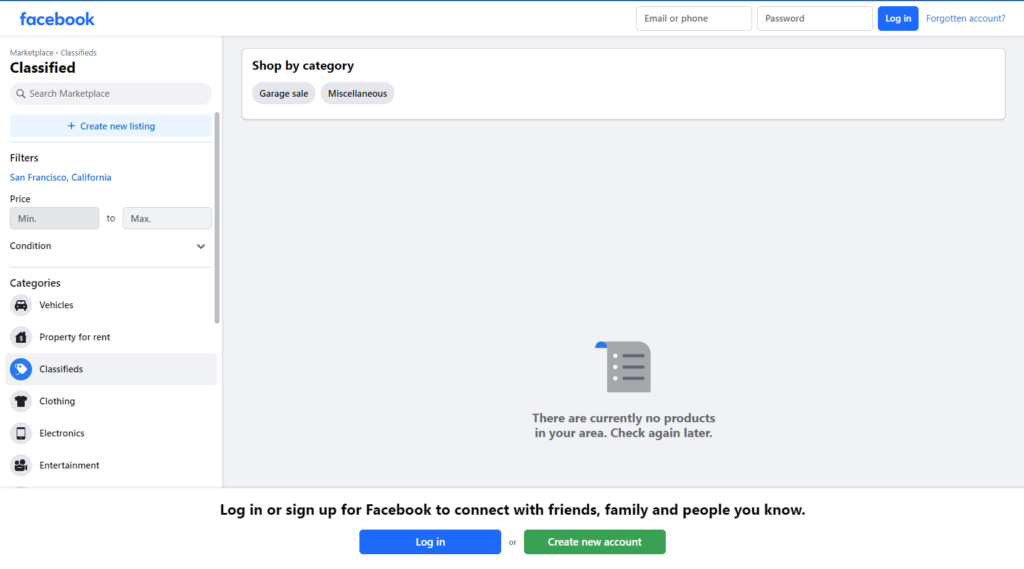Focus the Search Marketplace field
This screenshot has height=569, width=1024.
click(111, 93)
